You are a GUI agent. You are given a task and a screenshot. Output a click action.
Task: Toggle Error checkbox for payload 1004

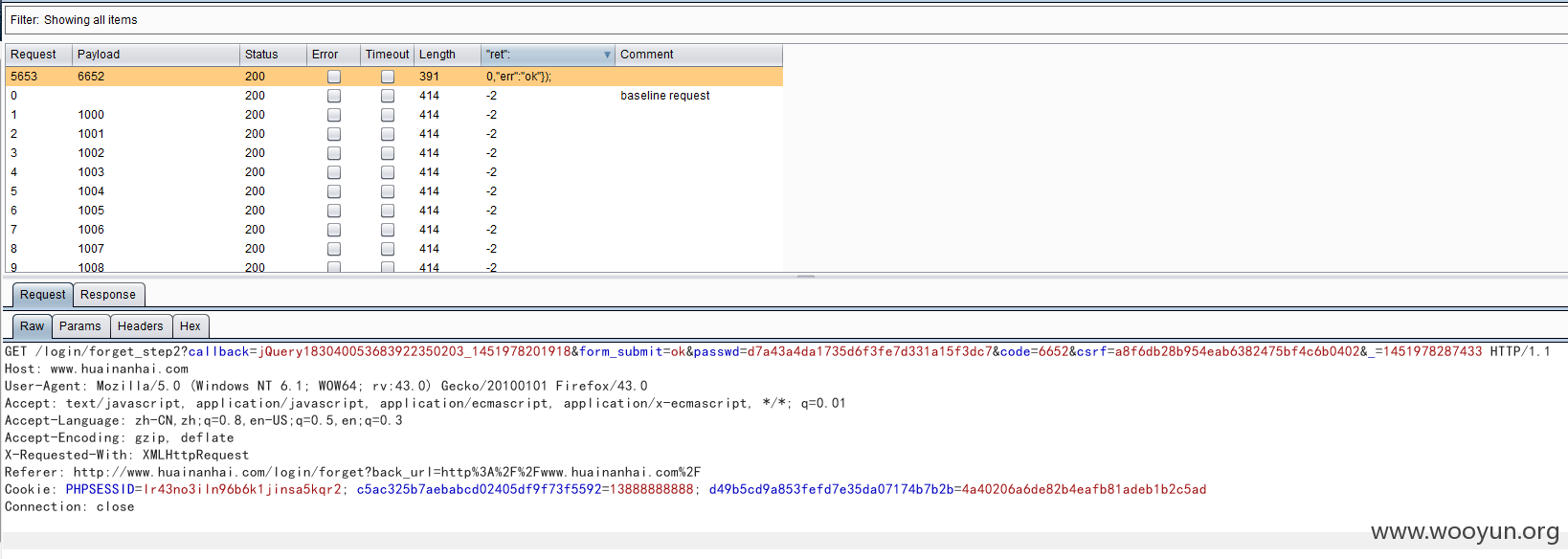coord(334,191)
